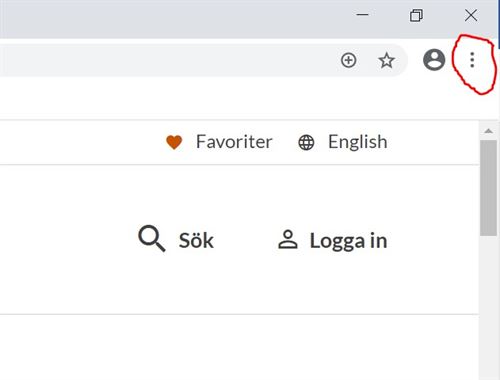Image resolution: width=500 pixels, height=380 pixels.
Task: Click empty tab strip area
Action: 167,15
